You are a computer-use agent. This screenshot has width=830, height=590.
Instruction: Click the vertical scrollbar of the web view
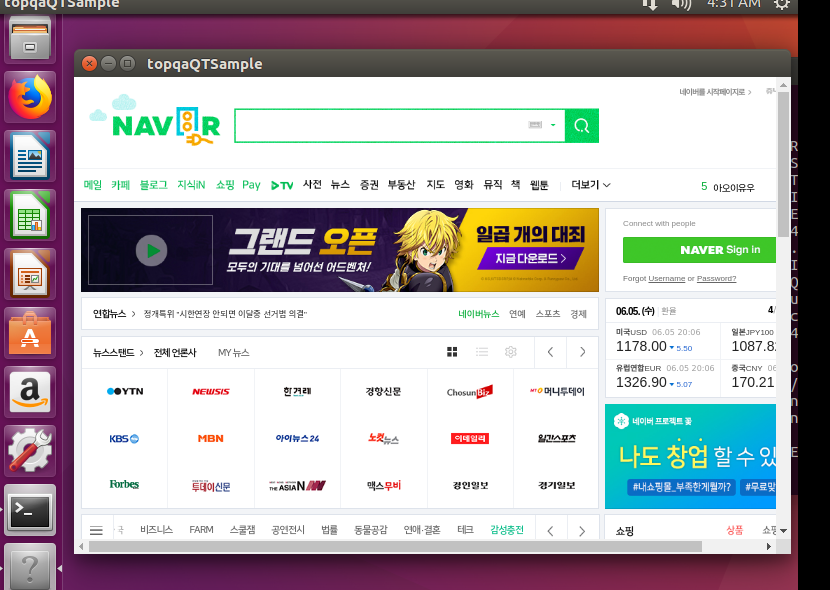tap(783, 165)
